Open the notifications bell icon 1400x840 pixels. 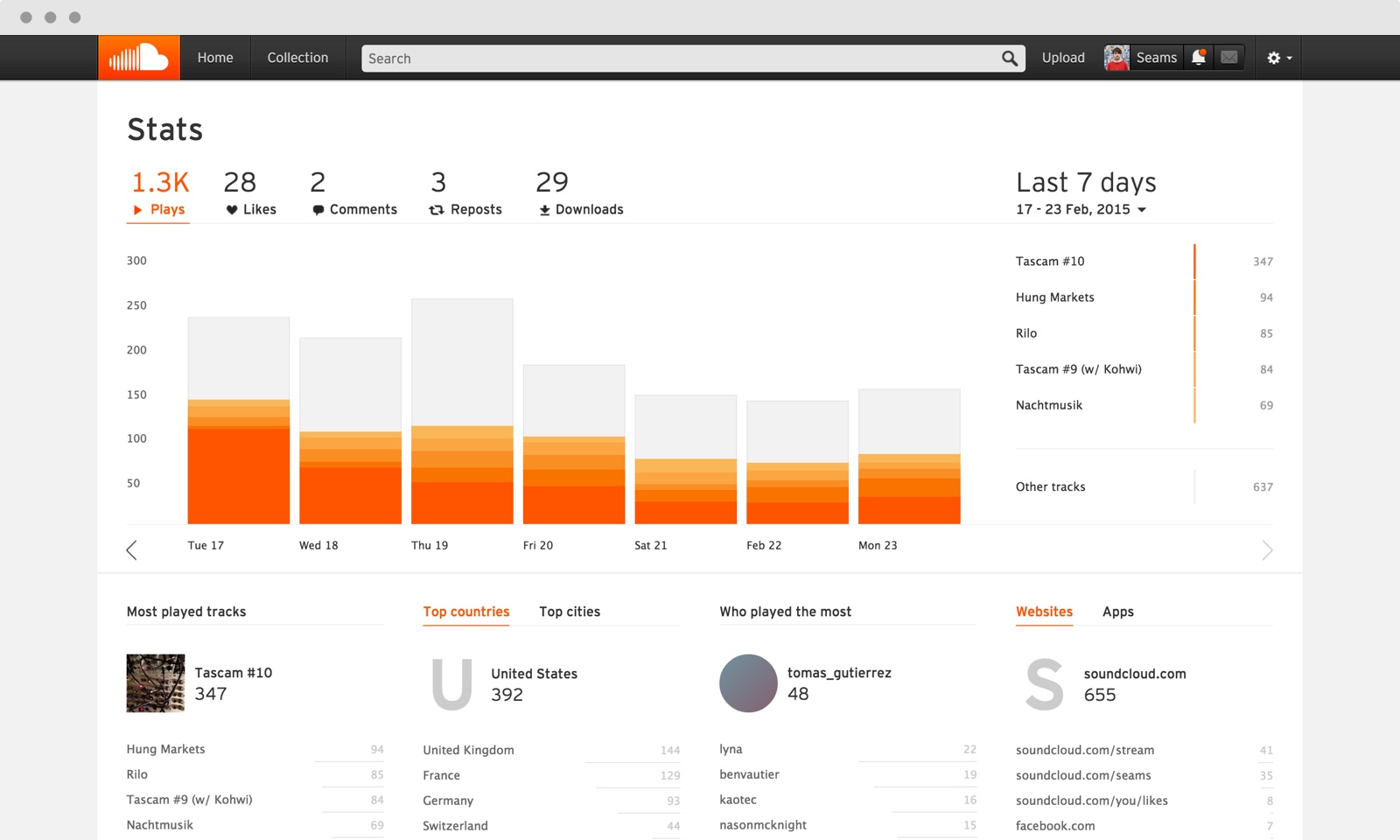1197,57
